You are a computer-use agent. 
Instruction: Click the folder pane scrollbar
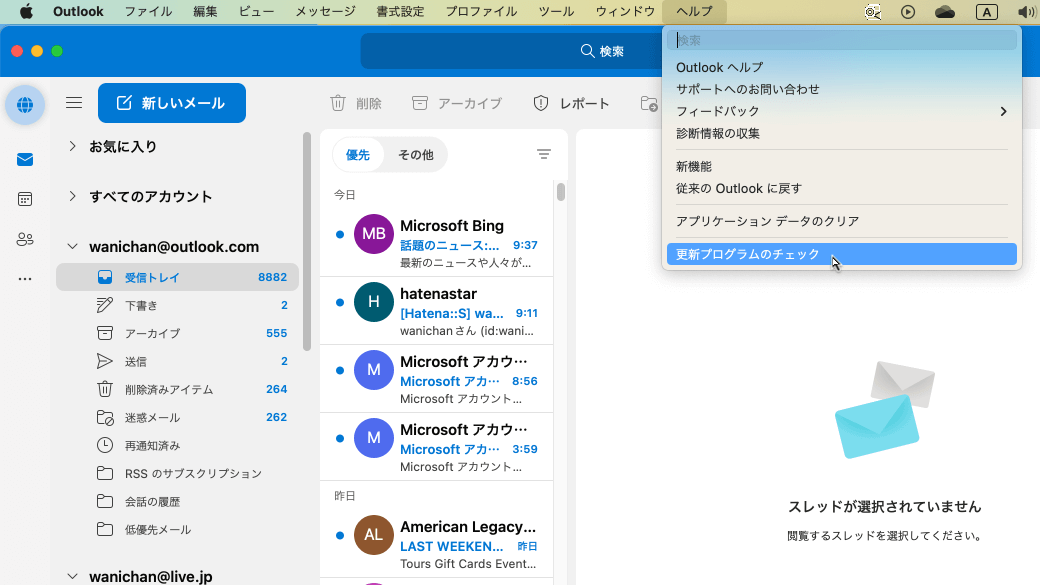click(306, 241)
